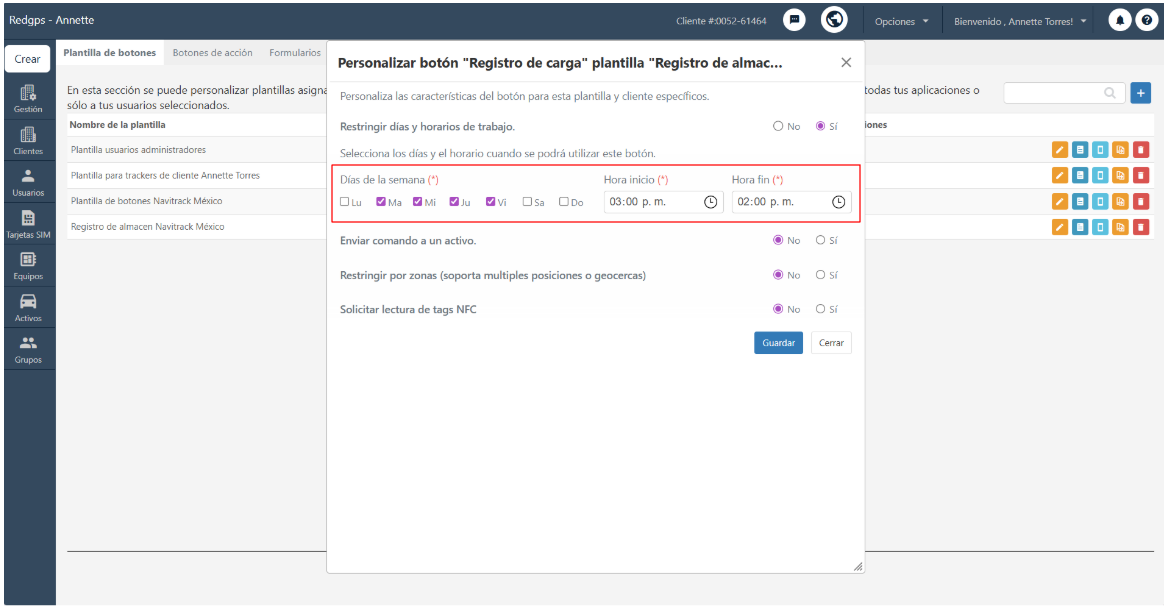Switch to the Botones de acción tab

coord(212,53)
